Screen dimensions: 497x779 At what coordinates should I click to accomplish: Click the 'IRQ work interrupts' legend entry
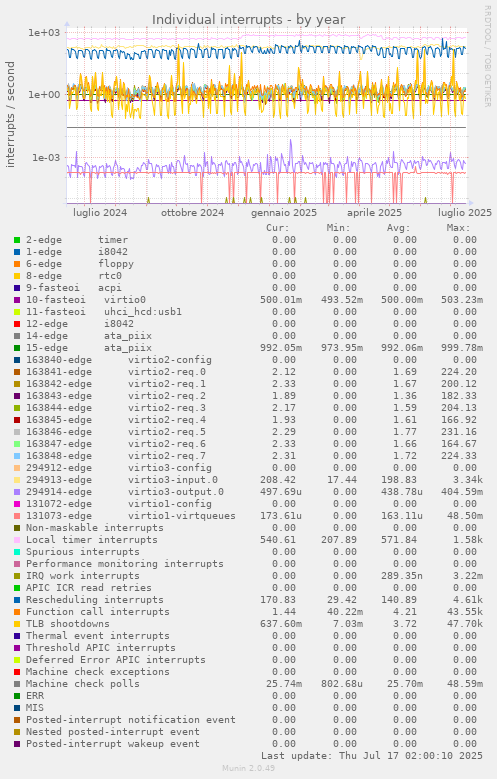[83, 576]
